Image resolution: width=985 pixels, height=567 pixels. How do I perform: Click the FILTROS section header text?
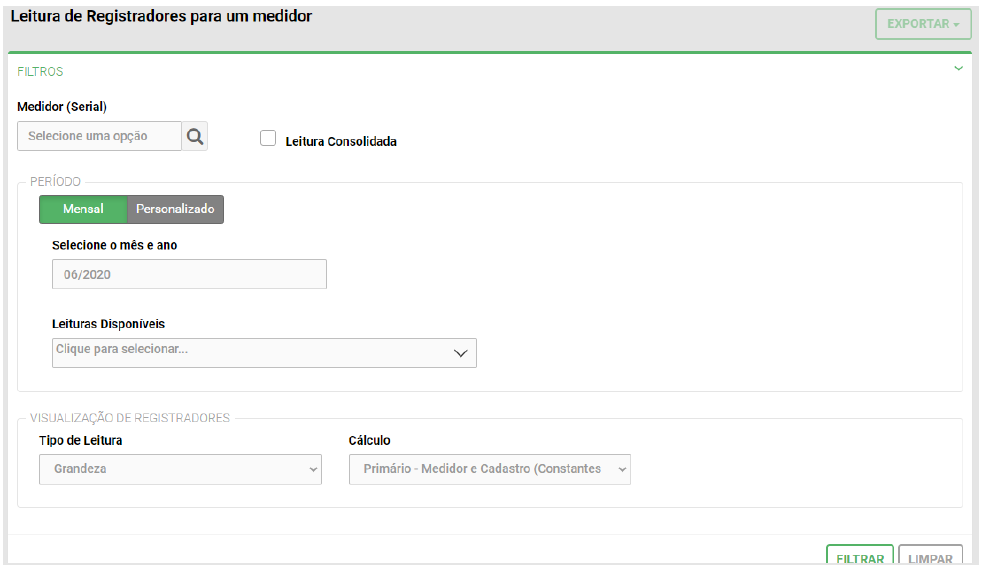(x=40, y=72)
